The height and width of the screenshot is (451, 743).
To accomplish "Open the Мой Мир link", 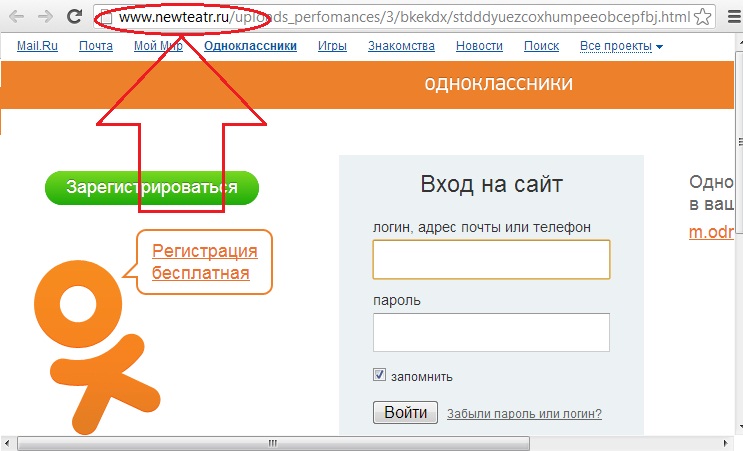I will [x=158, y=46].
